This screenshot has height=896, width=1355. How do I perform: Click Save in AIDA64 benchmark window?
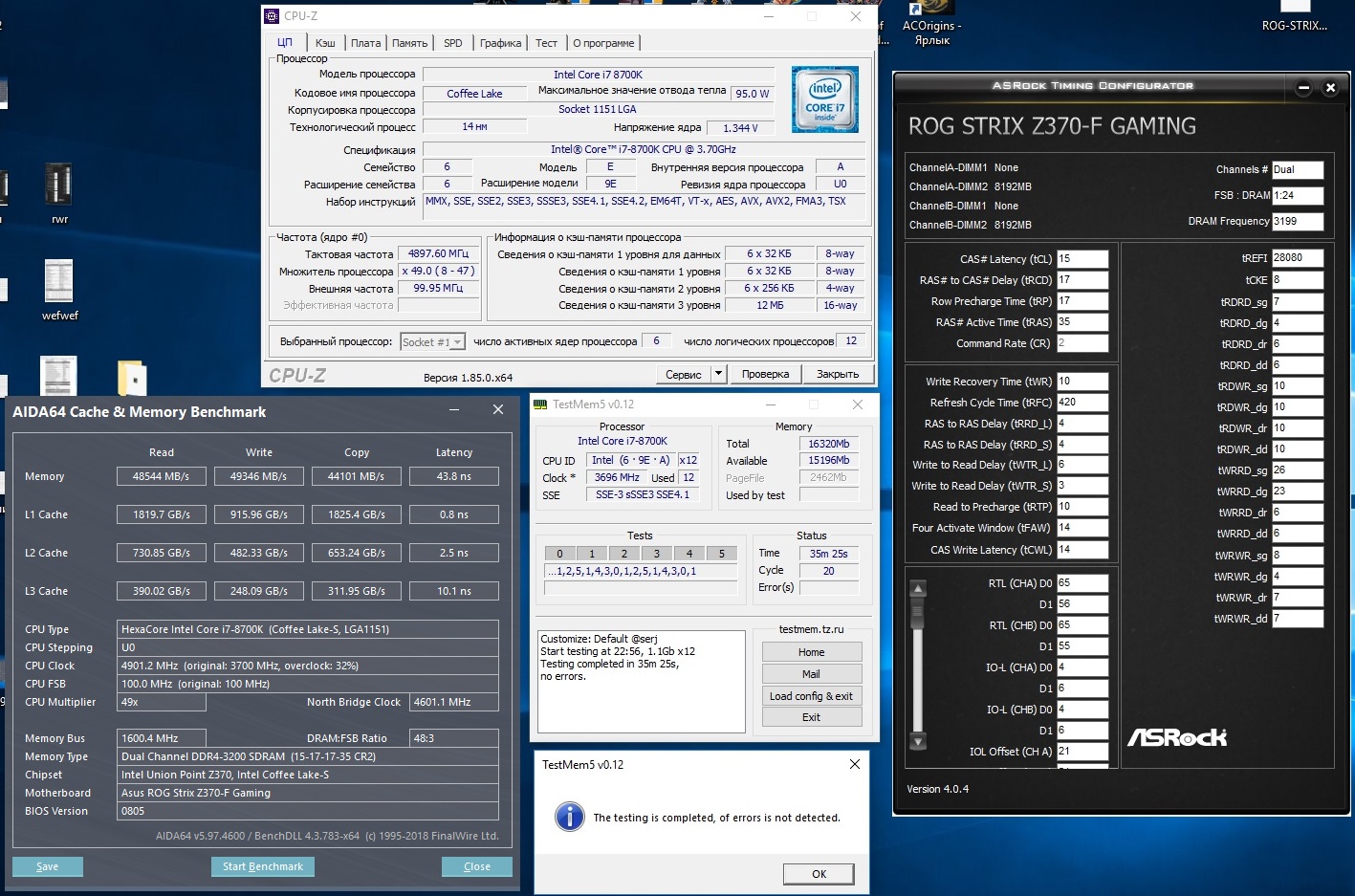(x=48, y=866)
